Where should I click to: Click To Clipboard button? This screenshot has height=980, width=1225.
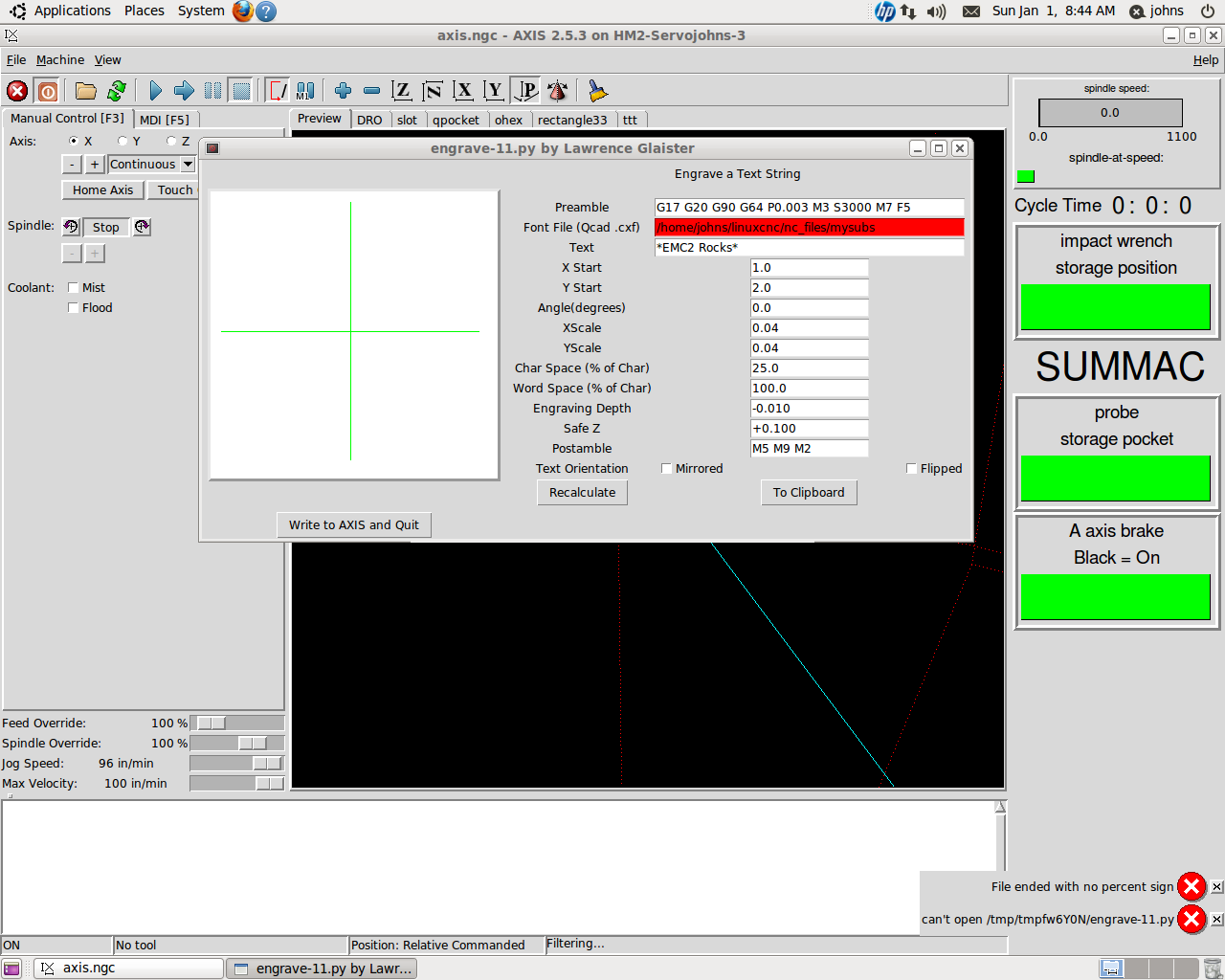(x=809, y=492)
